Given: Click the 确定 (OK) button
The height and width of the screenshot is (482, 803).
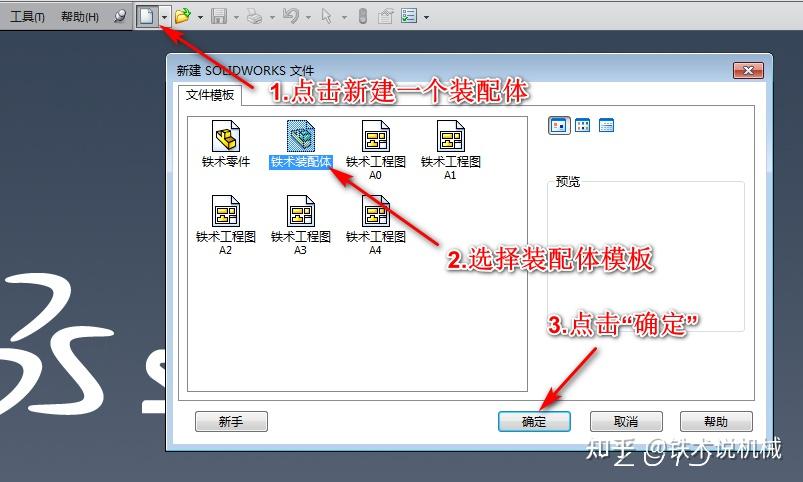Looking at the screenshot, I should (534, 422).
